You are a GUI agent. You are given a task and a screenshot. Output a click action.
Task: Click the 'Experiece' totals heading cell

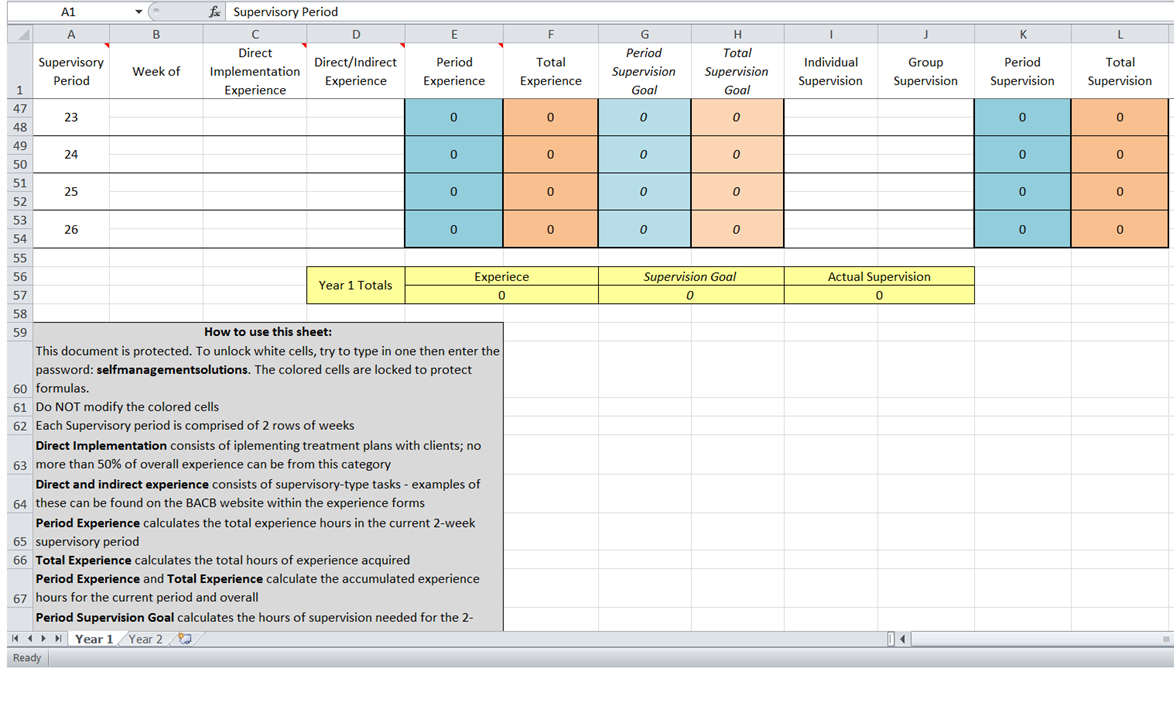coord(502,276)
